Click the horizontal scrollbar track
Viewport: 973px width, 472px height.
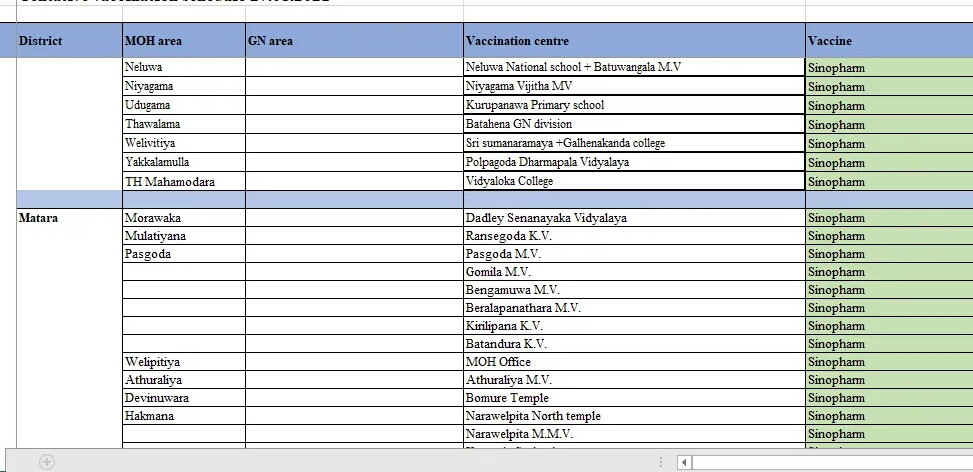pos(832,462)
